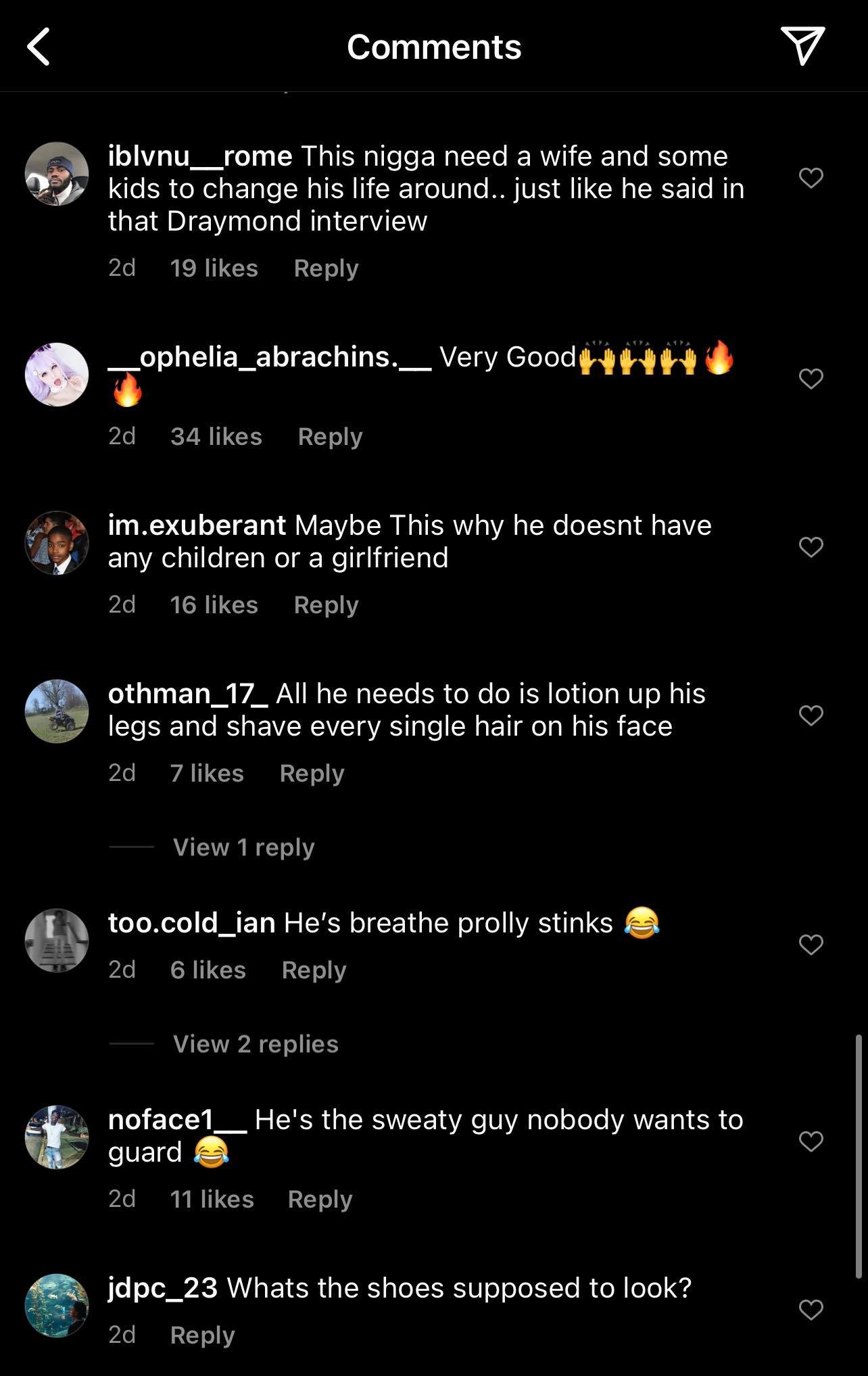Tap heart on too.cold_ian comment
The width and height of the screenshot is (868, 1376).
pyautogui.click(x=811, y=944)
